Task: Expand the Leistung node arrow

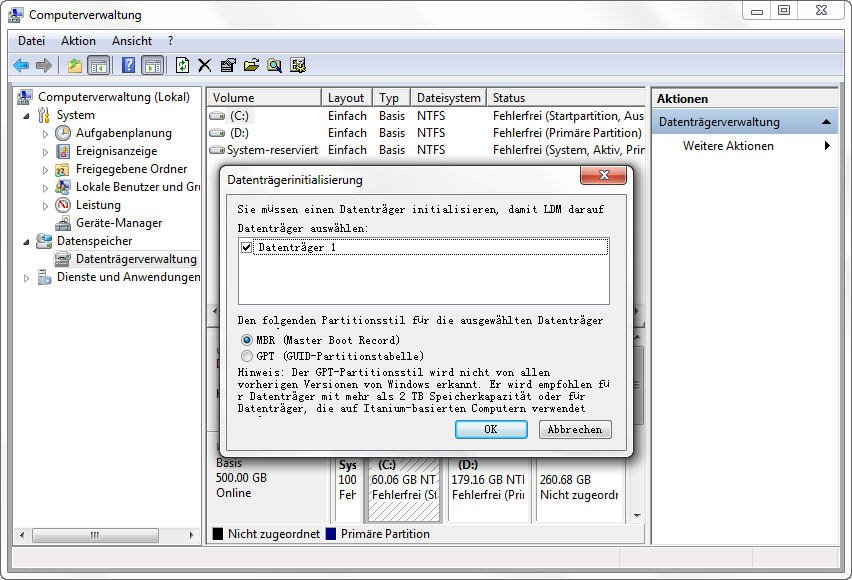Action: (45, 206)
